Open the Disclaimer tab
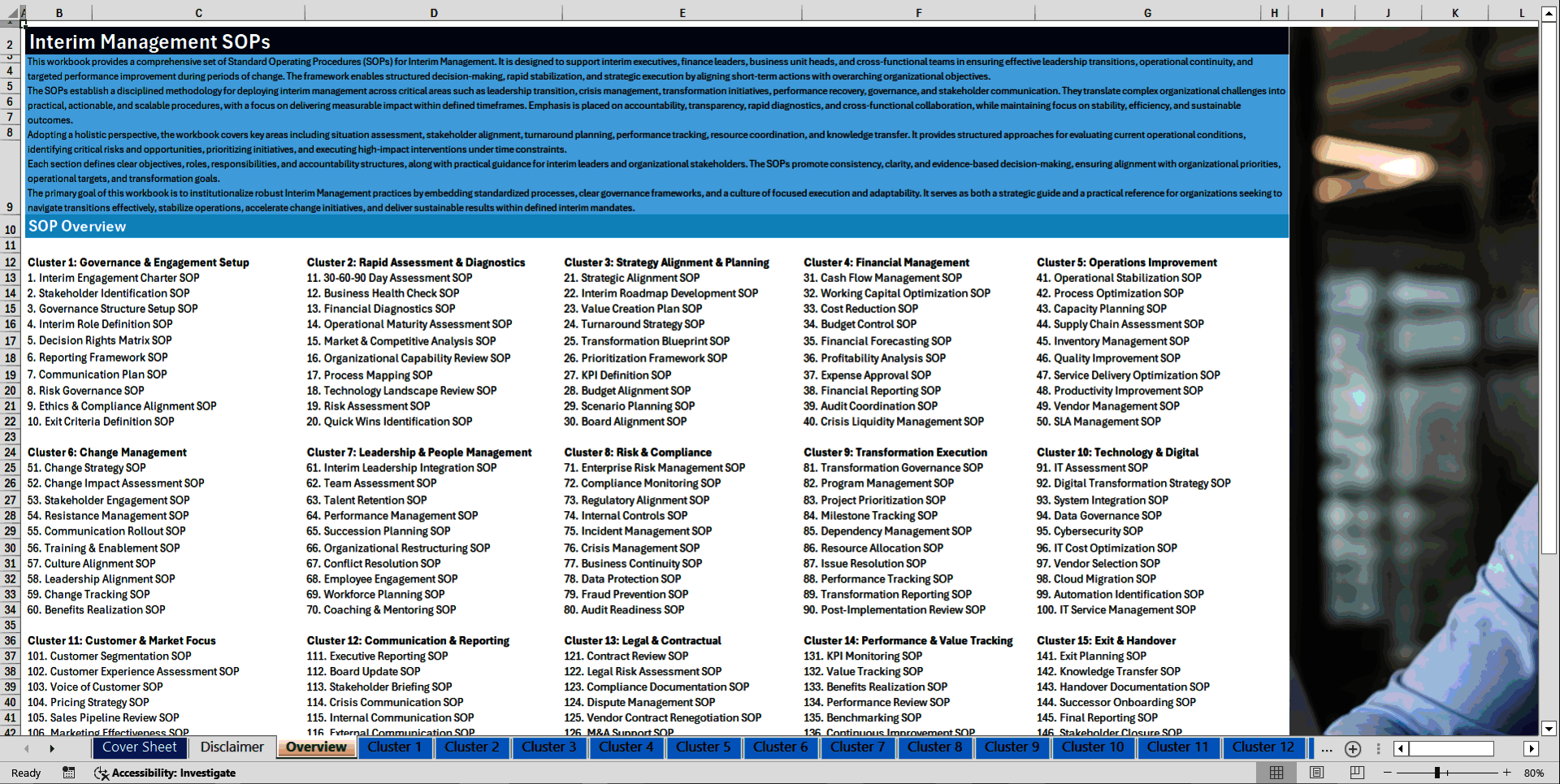1560x784 pixels. click(x=232, y=747)
